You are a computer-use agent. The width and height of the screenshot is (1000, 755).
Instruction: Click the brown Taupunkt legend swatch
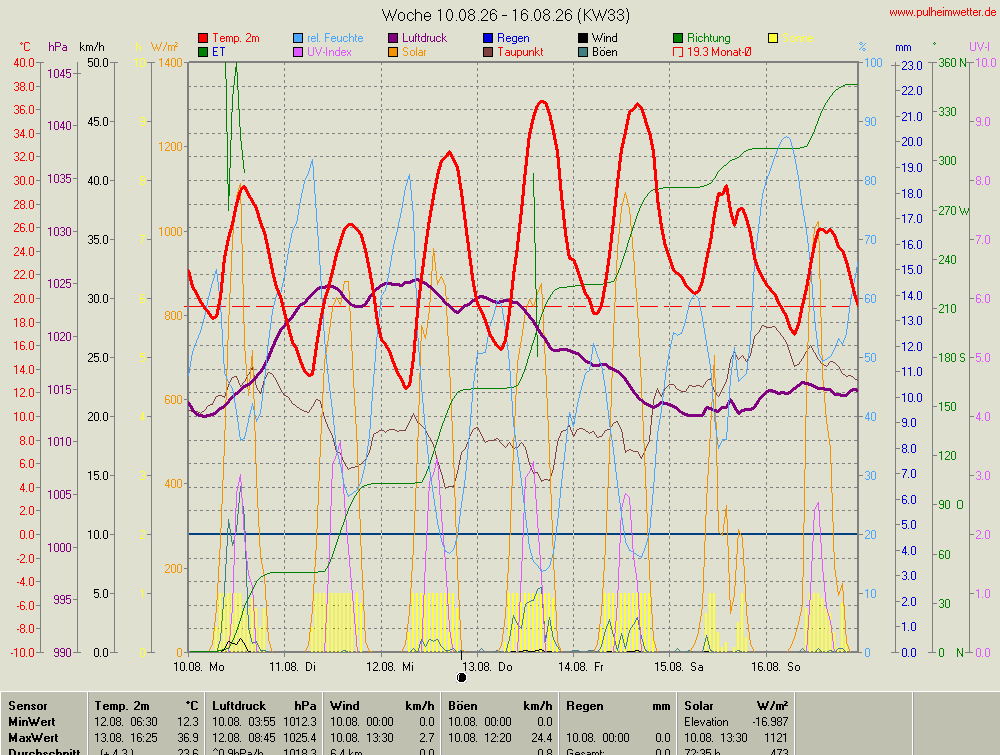point(488,52)
